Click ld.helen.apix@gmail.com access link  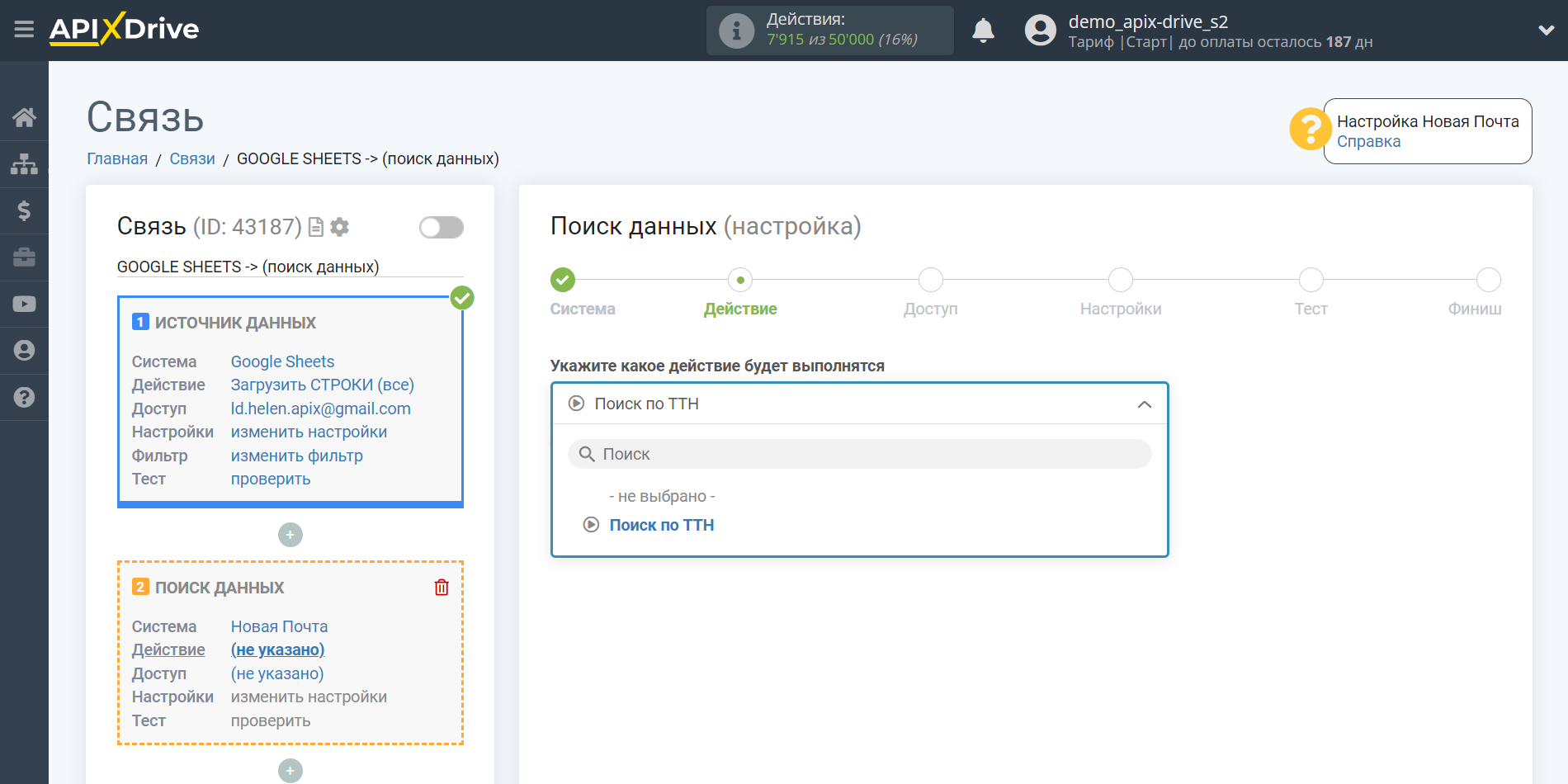pos(320,409)
